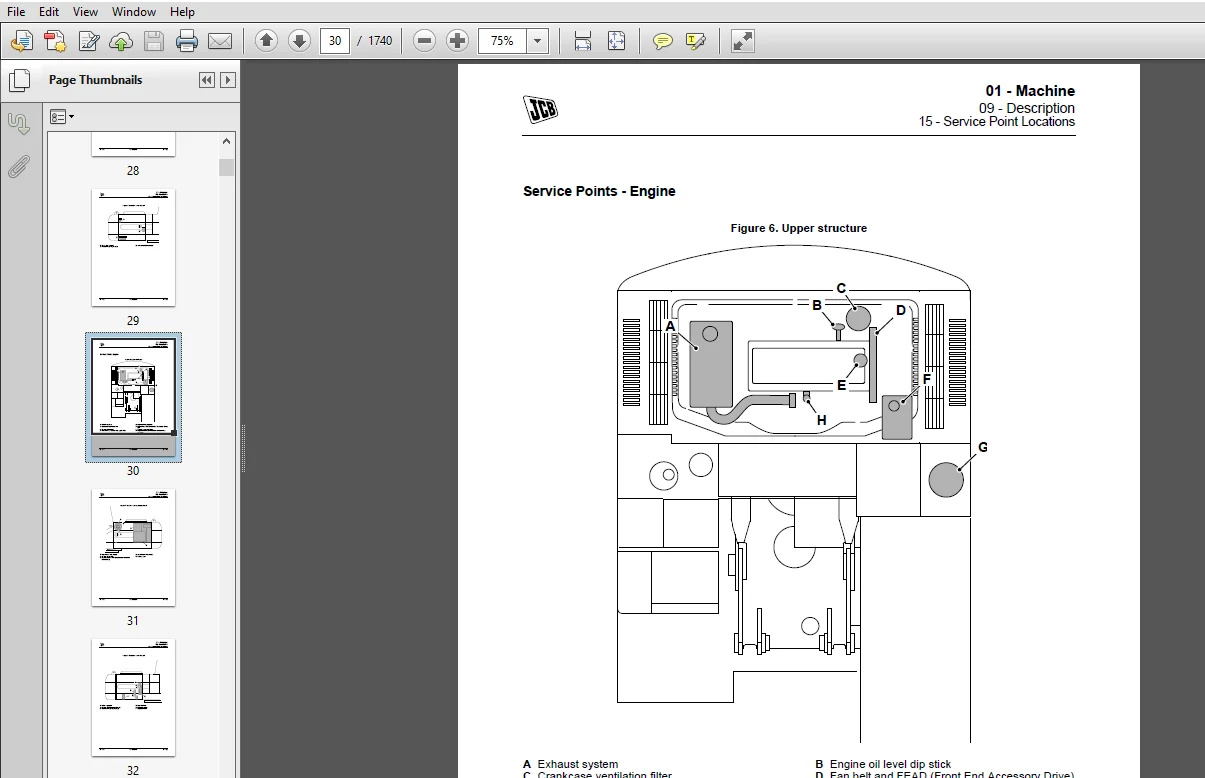The width and height of the screenshot is (1205, 778).
Task: Click the Read Mode expand icon
Action: (x=742, y=41)
